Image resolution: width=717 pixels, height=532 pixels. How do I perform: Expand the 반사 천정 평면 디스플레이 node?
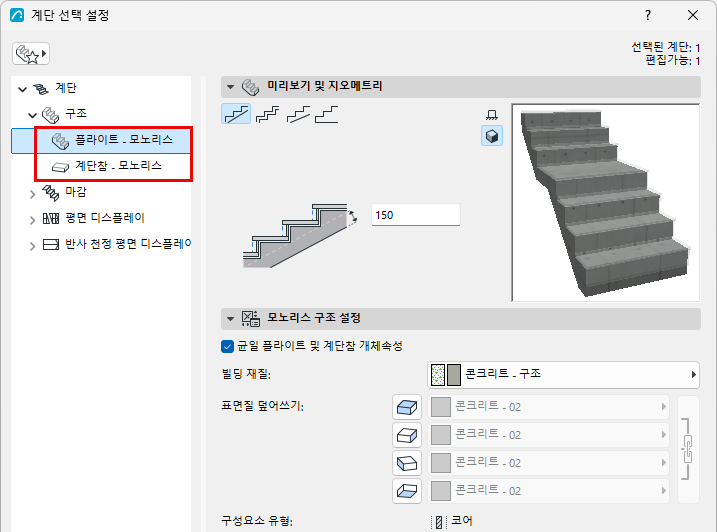coord(32,246)
